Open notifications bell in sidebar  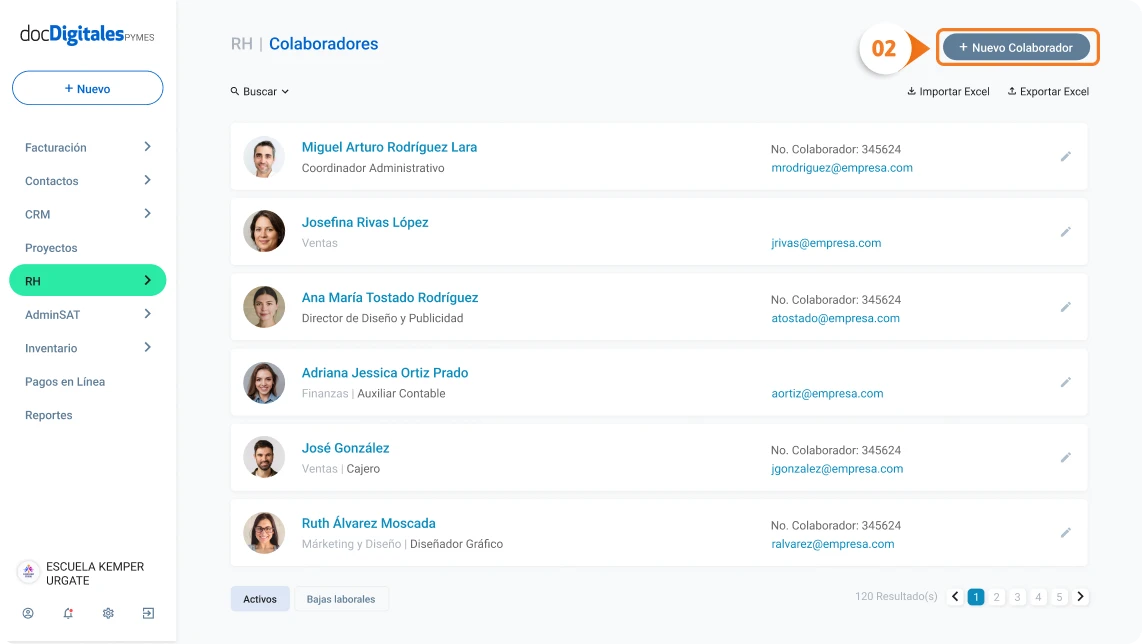point(68,613)
